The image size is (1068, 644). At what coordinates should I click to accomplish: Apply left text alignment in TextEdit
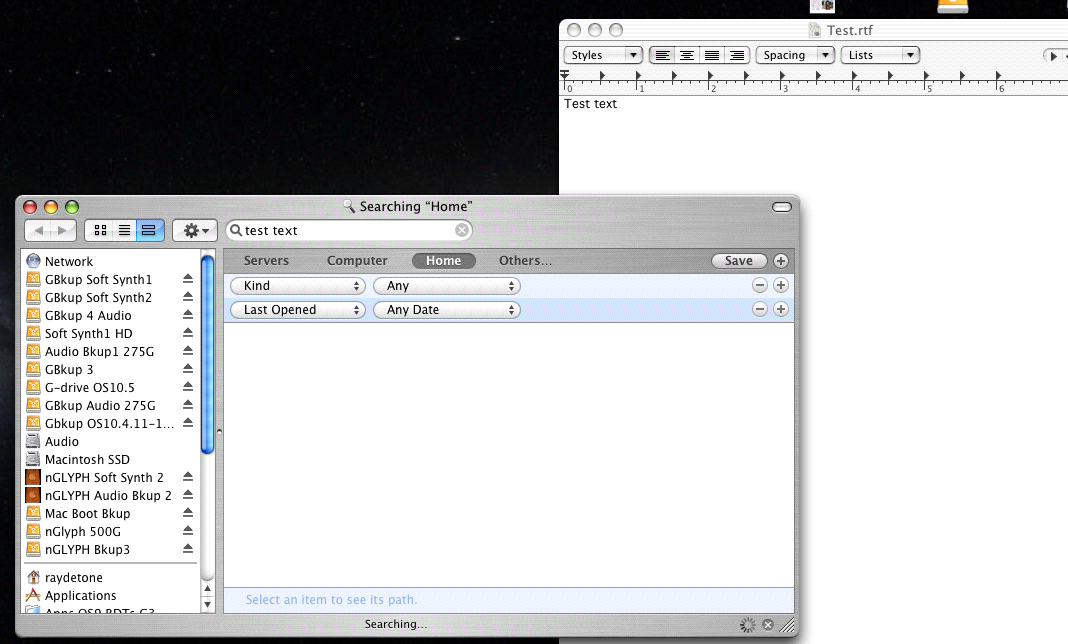point(663,55)
